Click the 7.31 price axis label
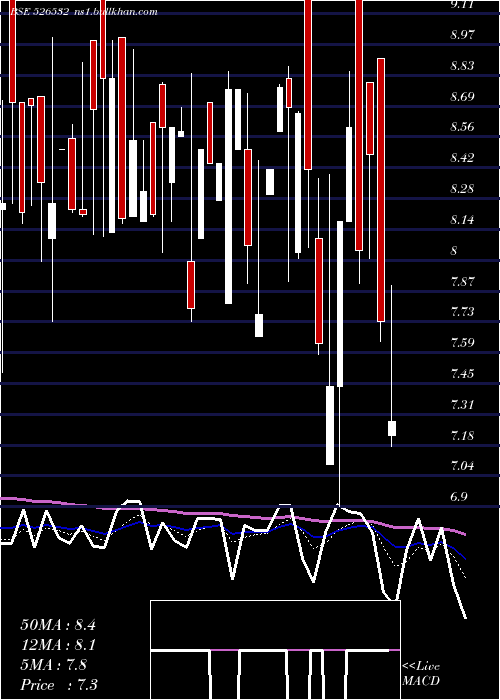 point(463,404)
